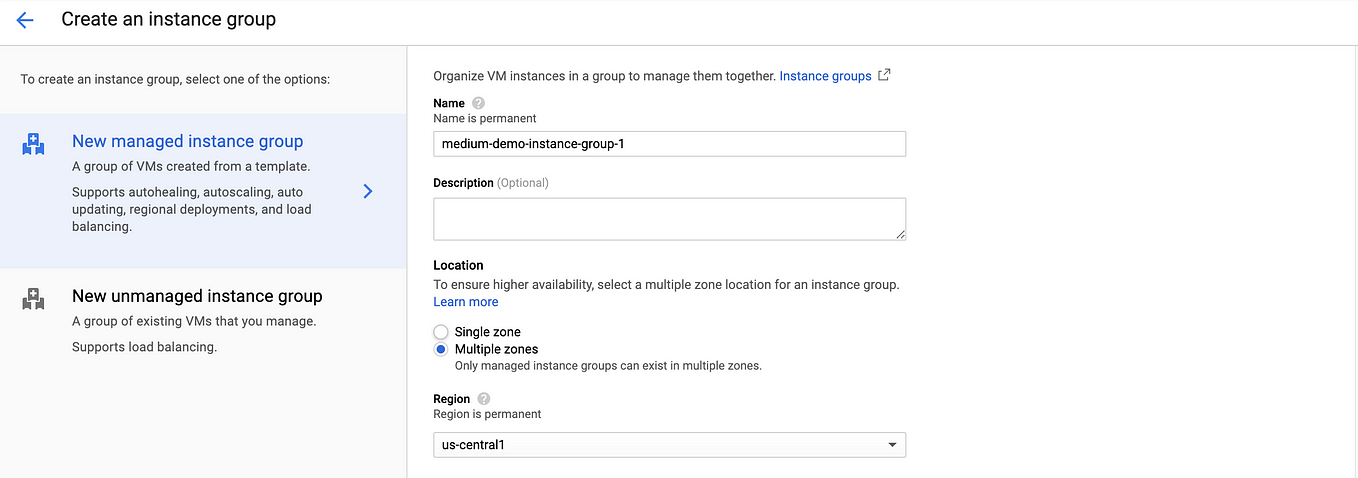The height and width of the screenshot is (478, 1358).
Task: Click the 'Create an instance group' title
Action: pos(169,19)
